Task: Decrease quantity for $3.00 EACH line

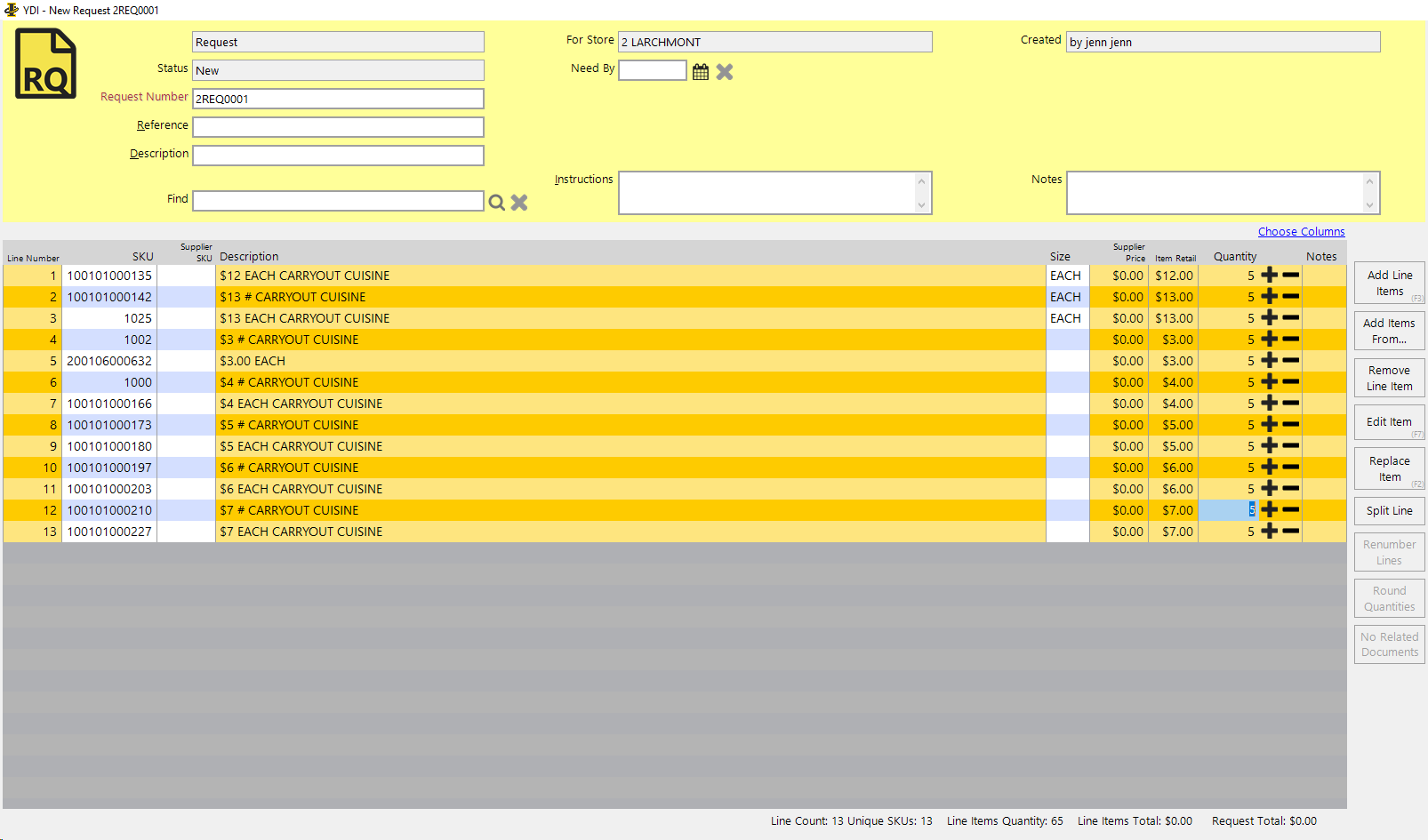Action: tap(1291, 361)
